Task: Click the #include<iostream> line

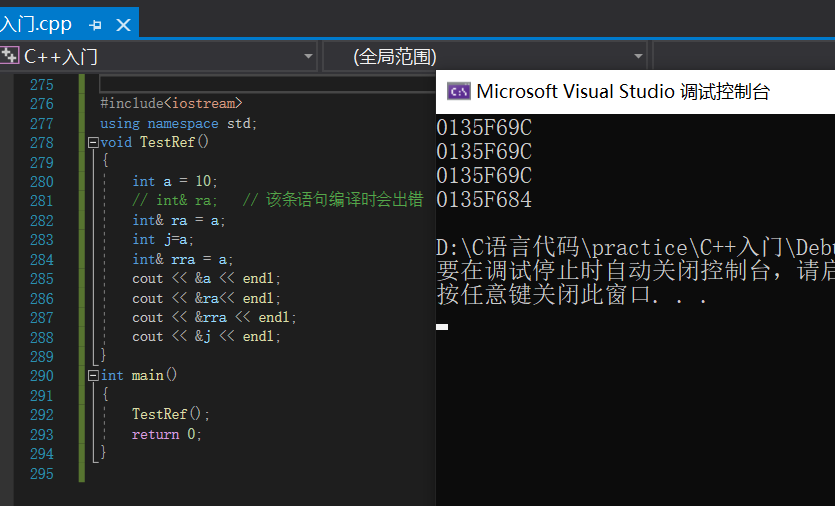Action: click(171, 103)
